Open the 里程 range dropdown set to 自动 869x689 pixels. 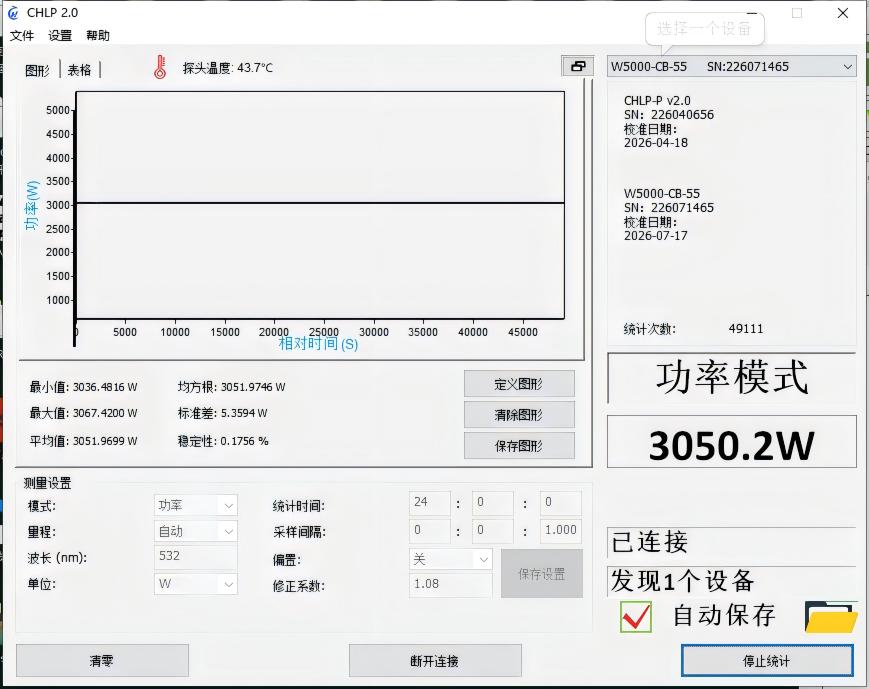196,532
